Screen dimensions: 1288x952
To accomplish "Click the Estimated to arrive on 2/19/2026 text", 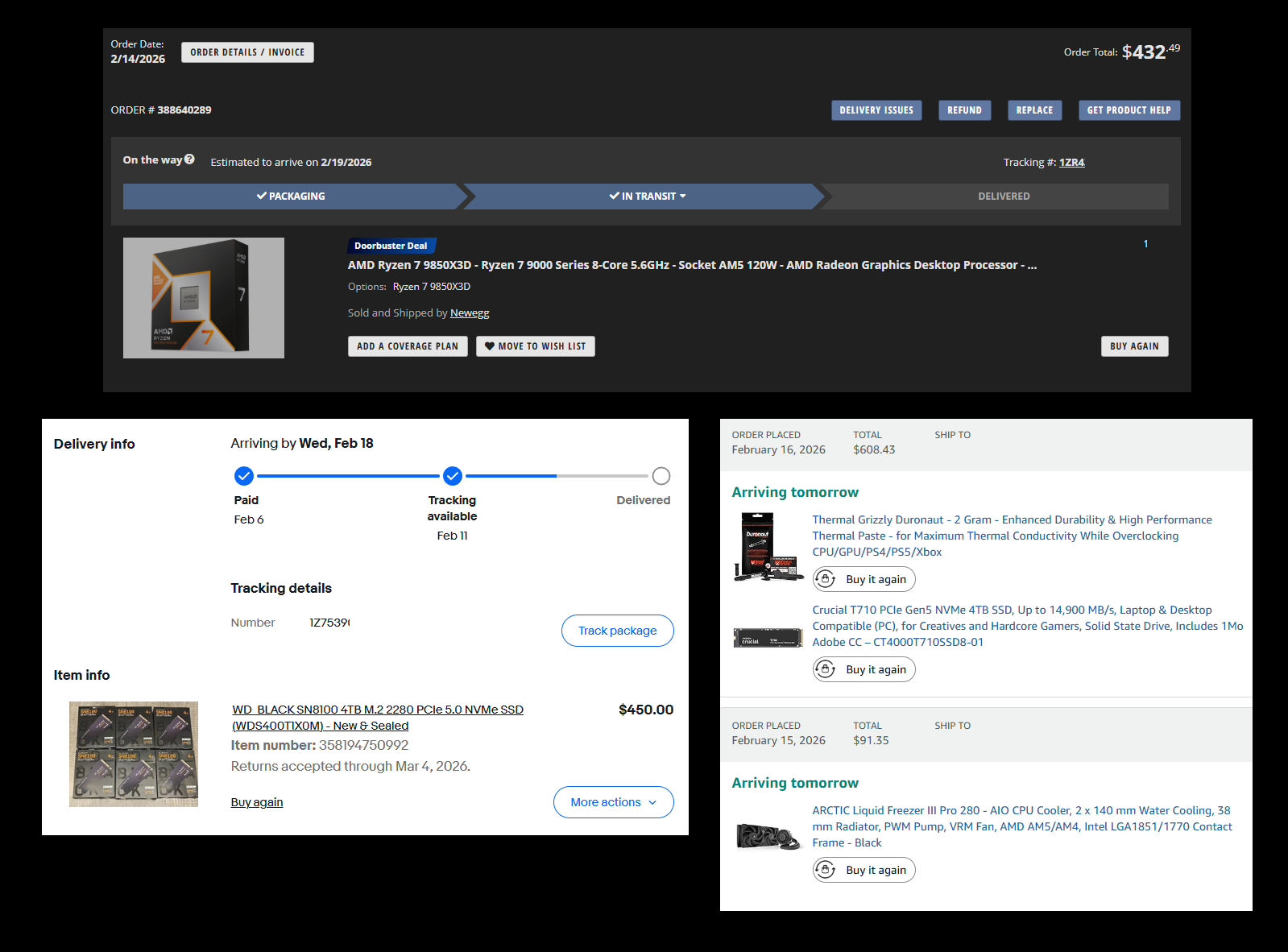I will (x=291, y=163).
